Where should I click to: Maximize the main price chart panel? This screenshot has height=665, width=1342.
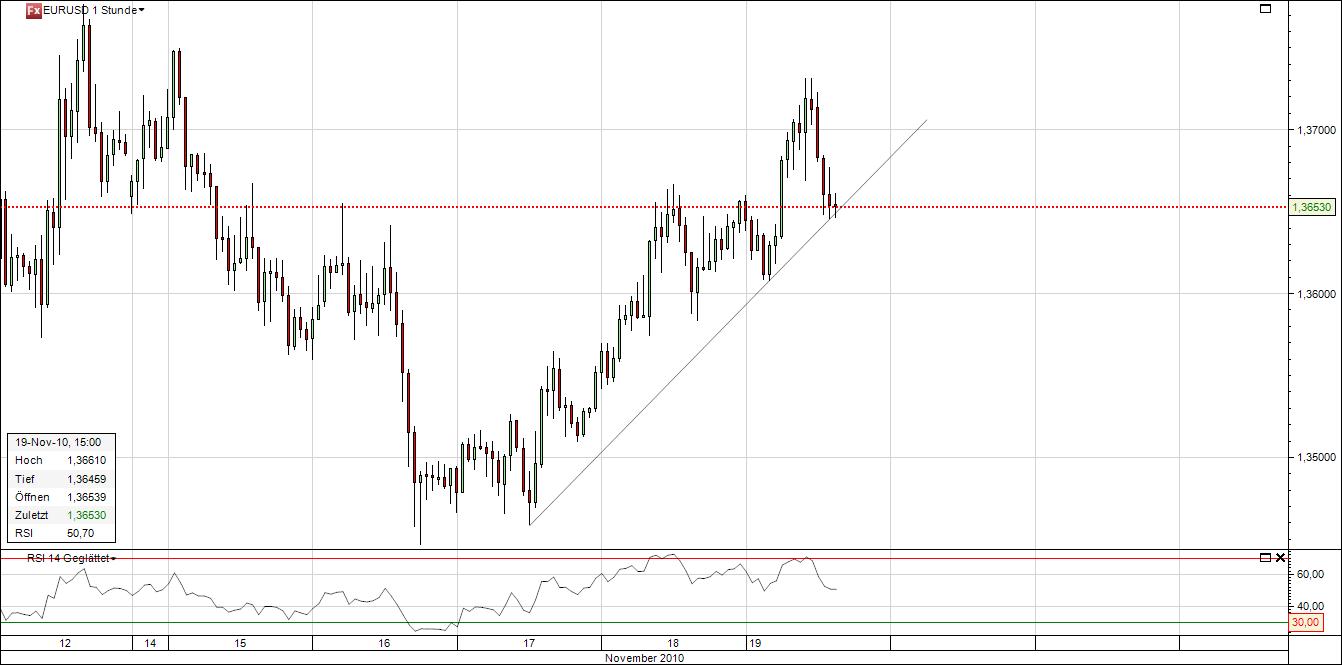pyautogui.click(x=1265, y=9)
